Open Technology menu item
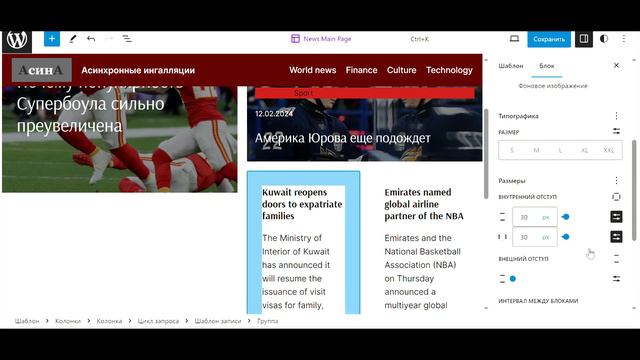The width and height of the screenshot is (640, 360). click(449, 70)
